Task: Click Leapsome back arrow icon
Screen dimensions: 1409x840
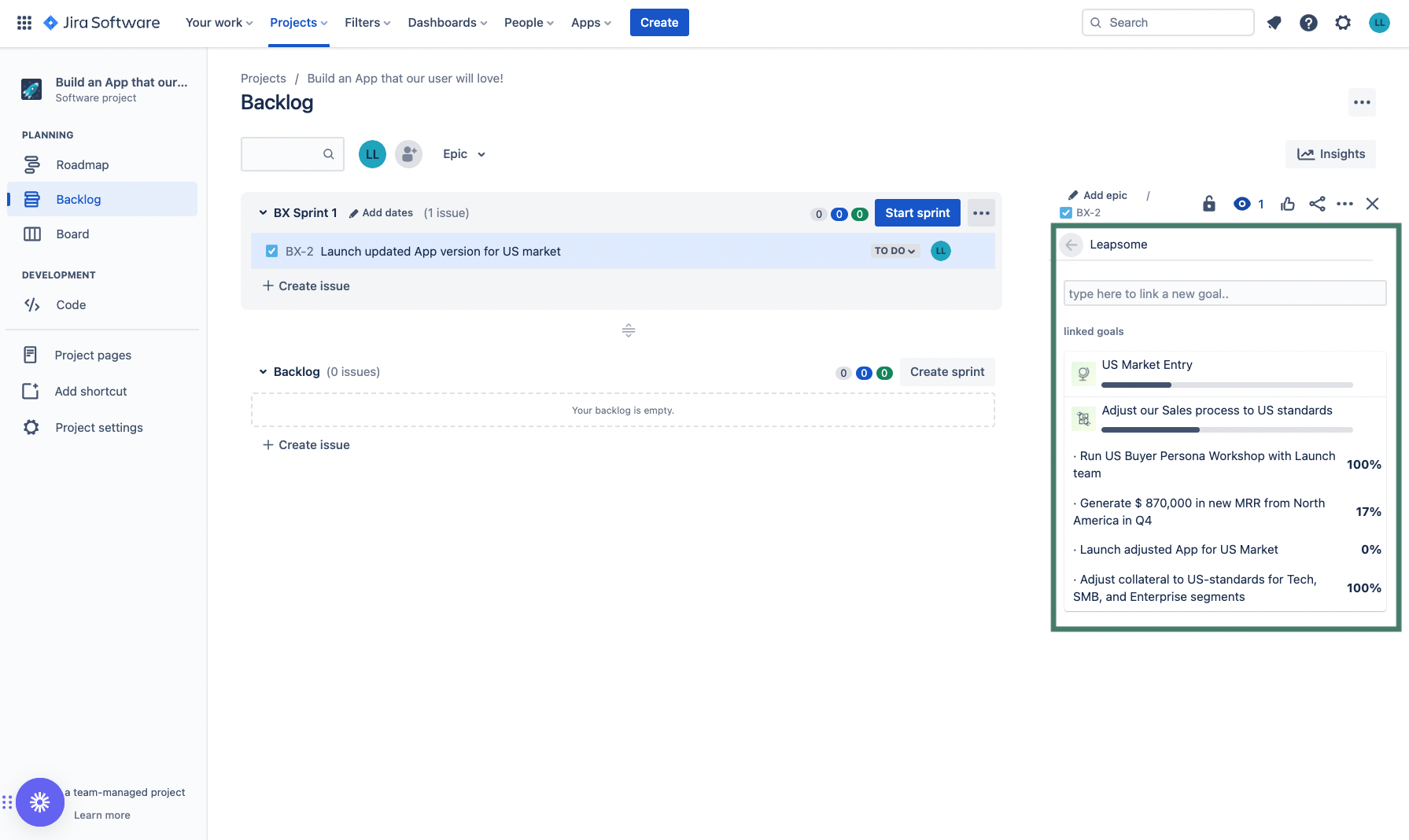Action: pyautogui.click(x=1072, y=245)
